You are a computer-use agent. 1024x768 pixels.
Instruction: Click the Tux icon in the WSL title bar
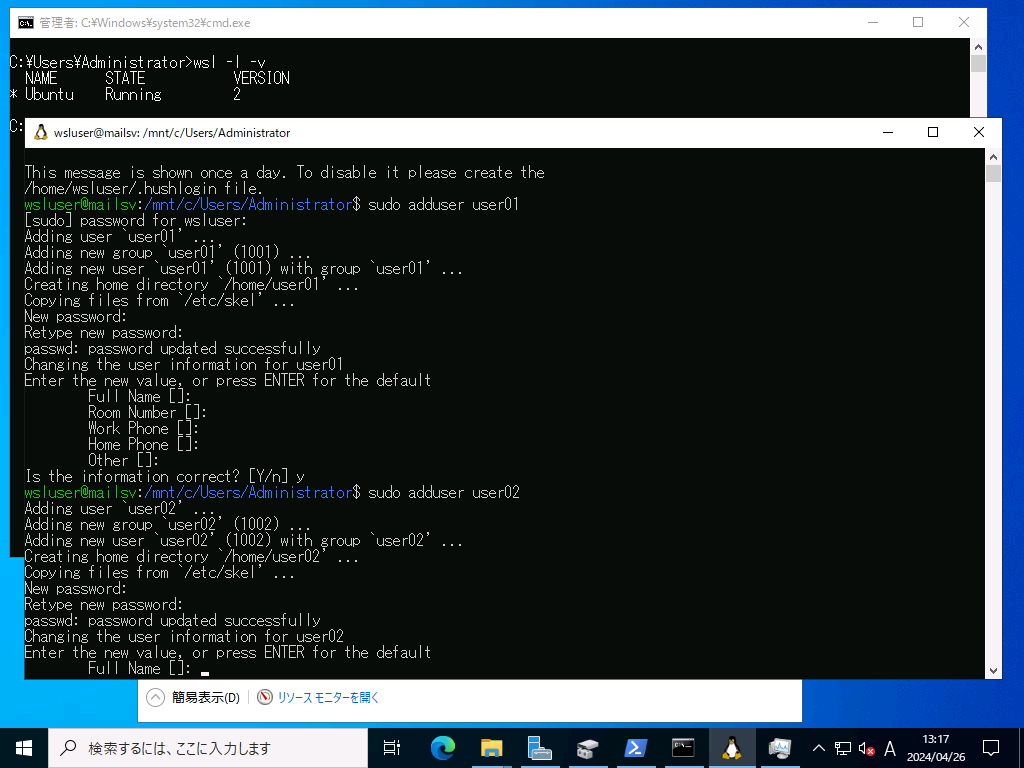tap(40, 131)
